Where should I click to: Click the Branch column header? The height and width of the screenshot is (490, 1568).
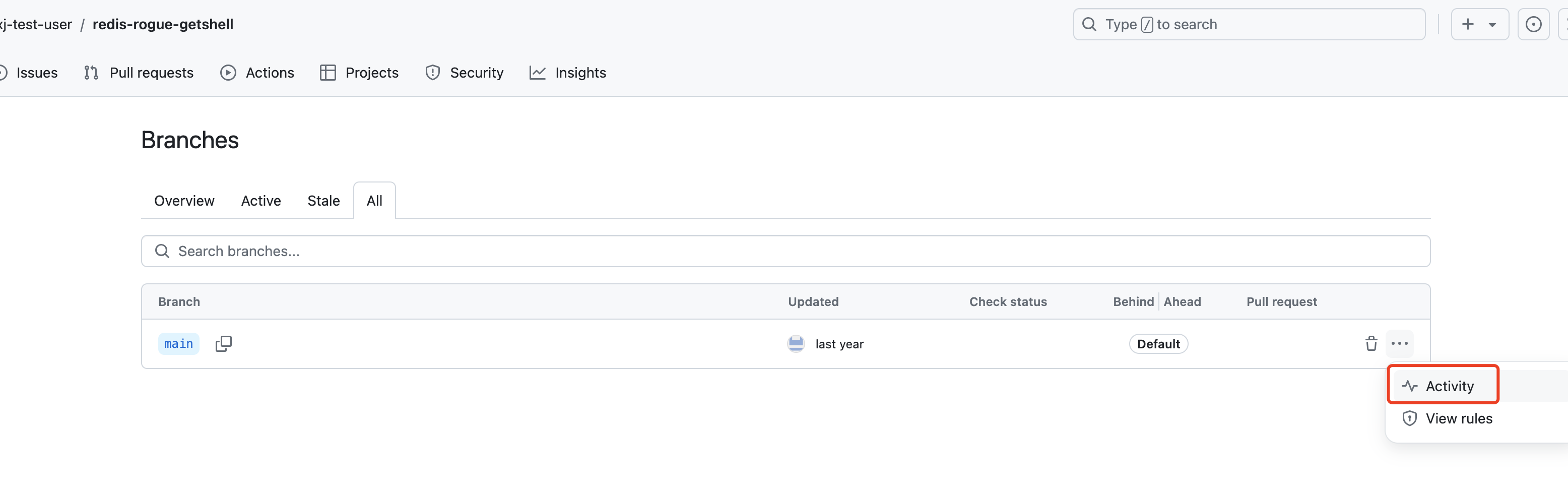179,302
